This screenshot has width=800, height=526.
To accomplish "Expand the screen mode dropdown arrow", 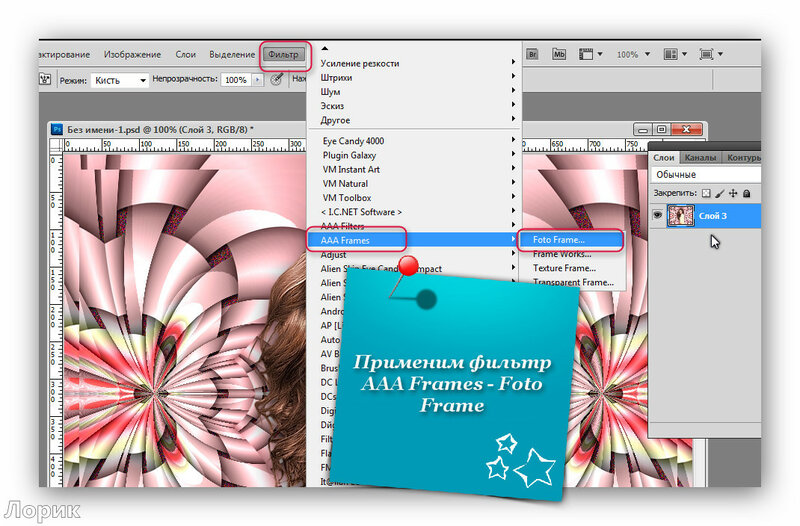I will coord(720,54).
